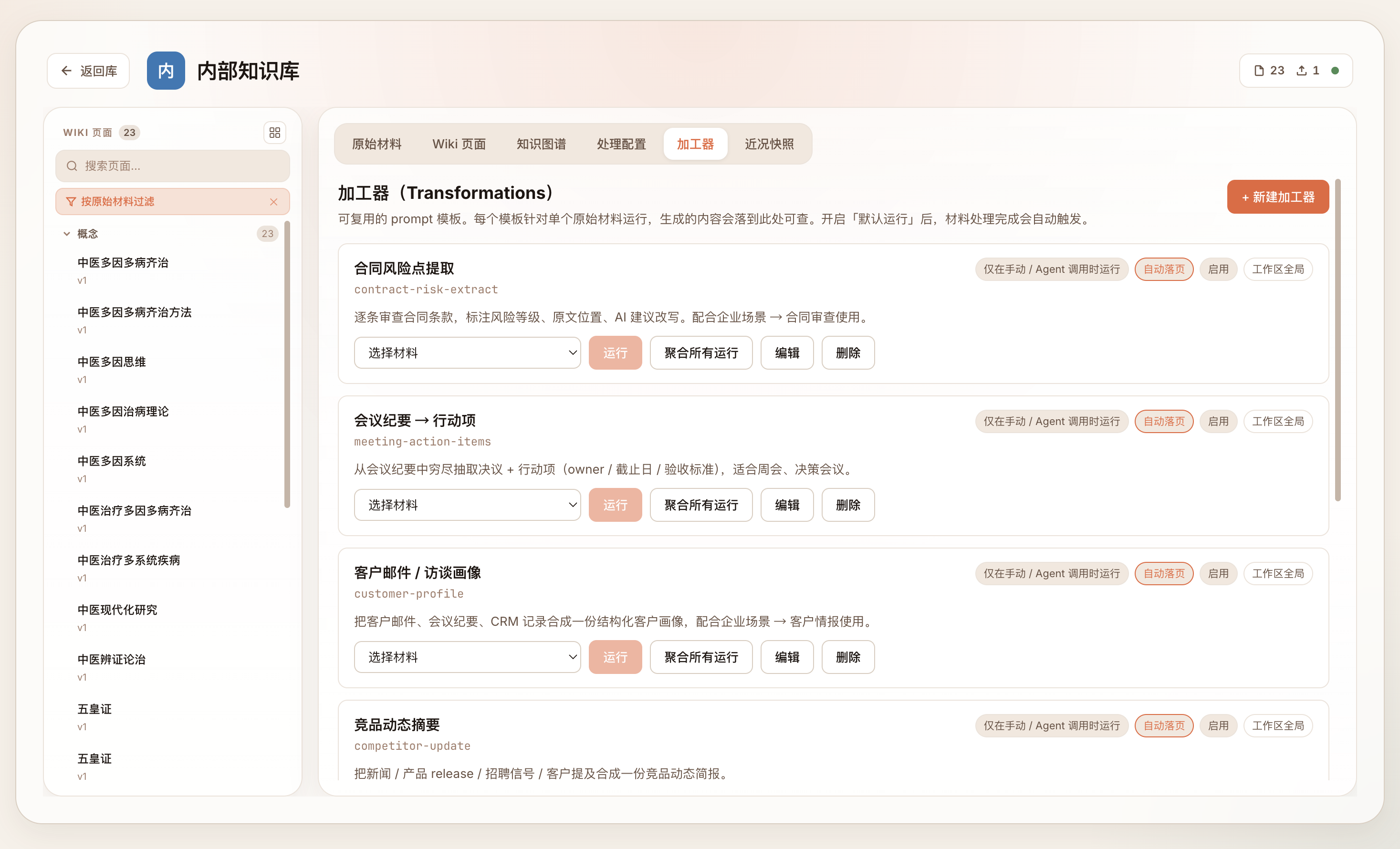Viewport: 1400px width, 849px height.
Task: Click the meeting-action-items slug text
Action: [422, 441]
